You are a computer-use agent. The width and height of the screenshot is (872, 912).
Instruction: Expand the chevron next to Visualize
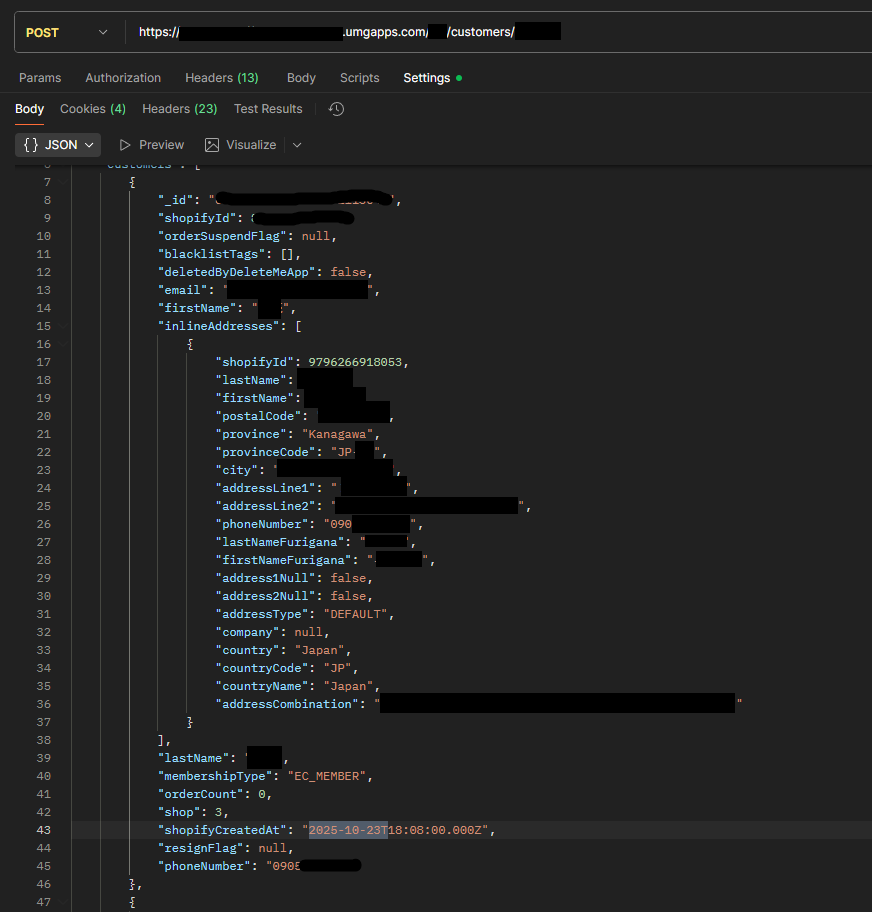(297, 145)
